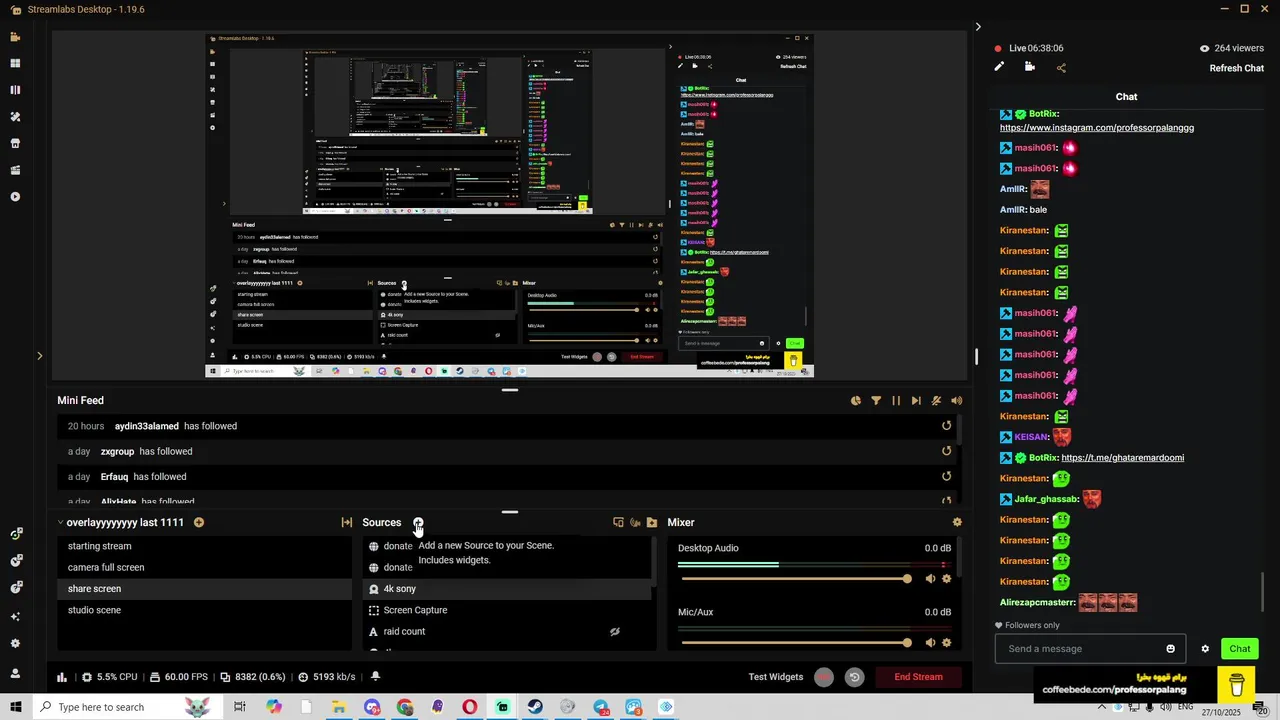Mute Desktop Audio speaker icon
Image resolution: width=1280 pixels, height=720 pixels.
tap(930, 579)
